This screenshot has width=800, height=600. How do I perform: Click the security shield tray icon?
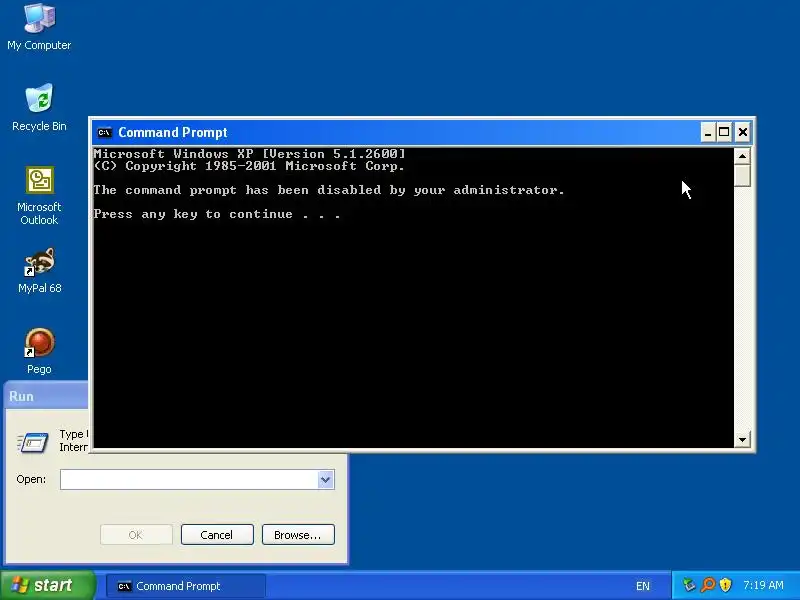coord(726,585)
